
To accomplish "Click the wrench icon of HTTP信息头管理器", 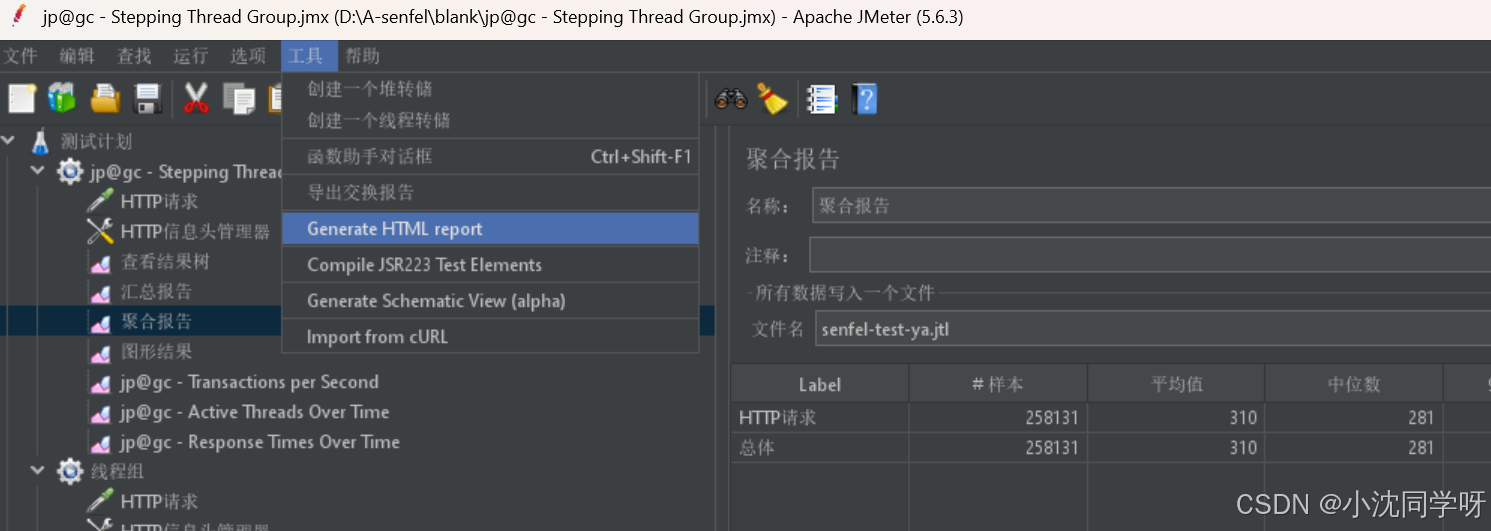I will (x=100, y=231).
